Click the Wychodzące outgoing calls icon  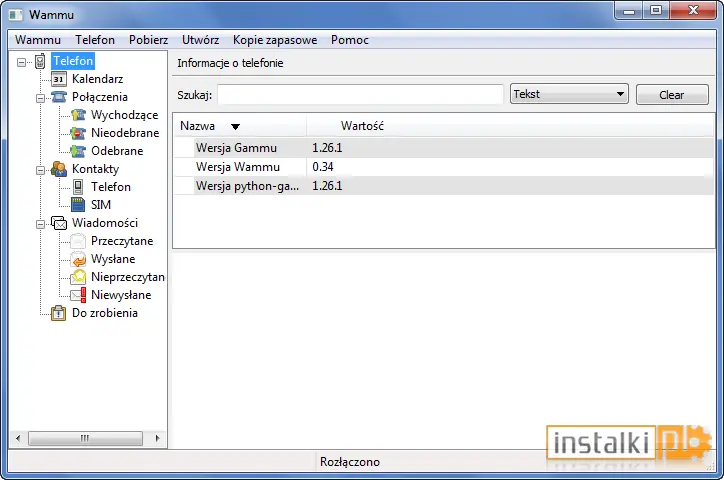click(x=78, y=115)
